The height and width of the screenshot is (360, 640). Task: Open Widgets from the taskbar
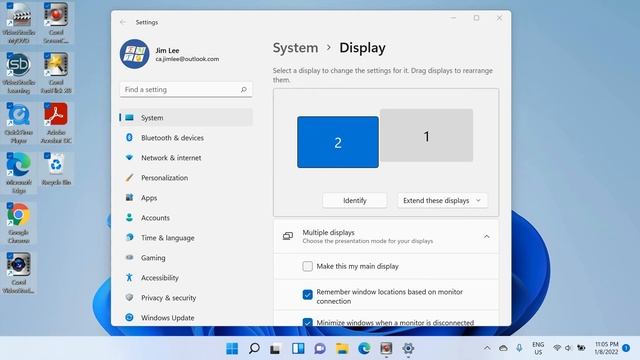coord(298,349)
